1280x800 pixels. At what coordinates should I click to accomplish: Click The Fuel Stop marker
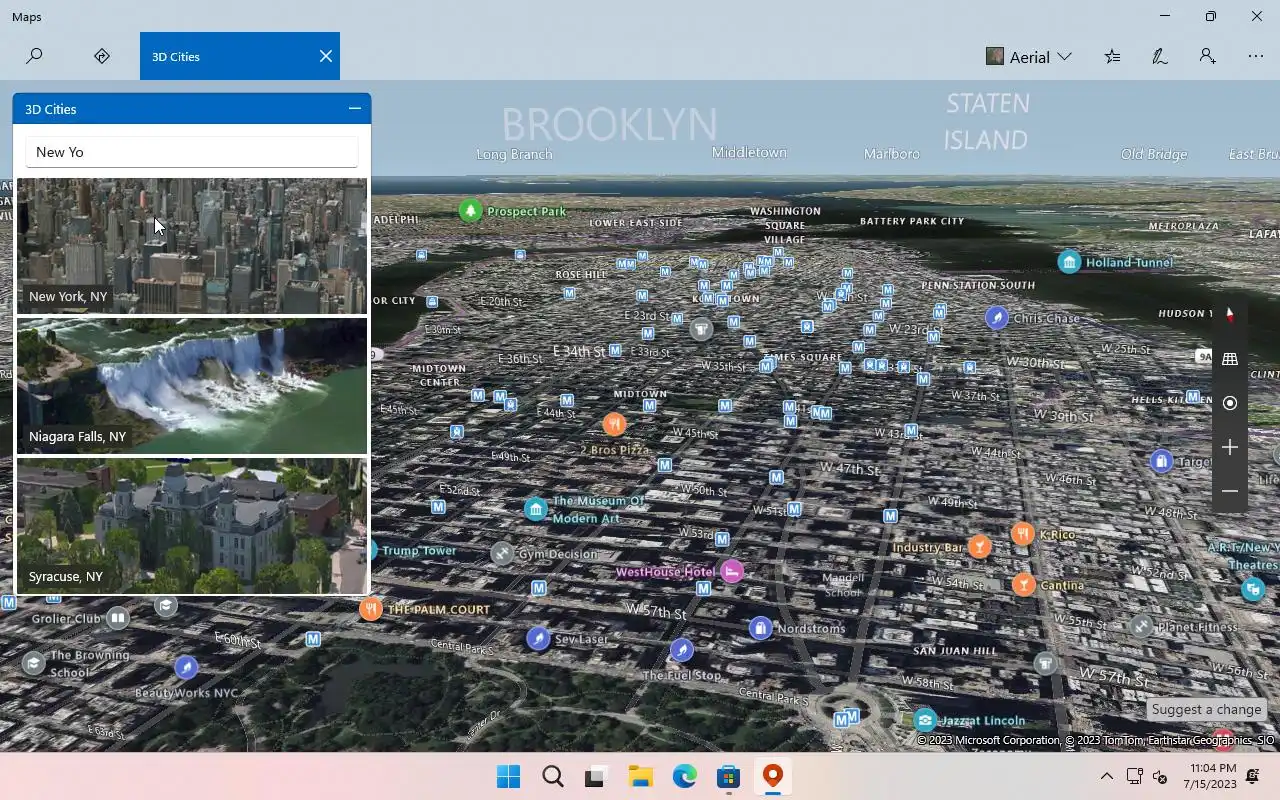(x=681, y=651)
